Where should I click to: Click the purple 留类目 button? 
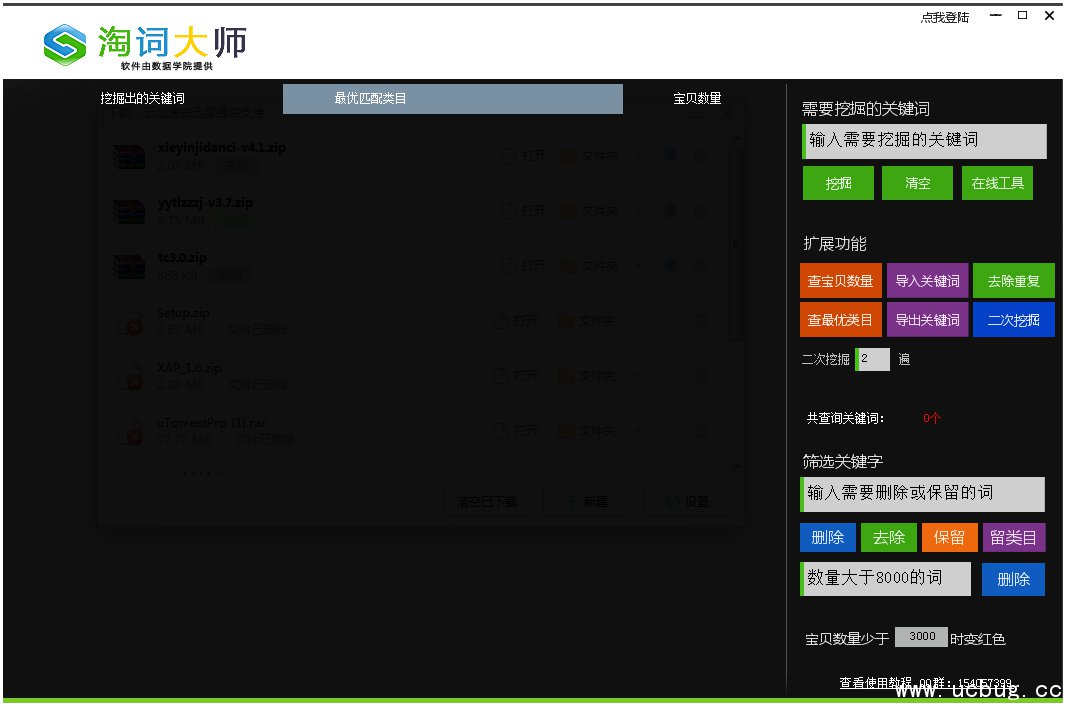(x=1013, y=537)
